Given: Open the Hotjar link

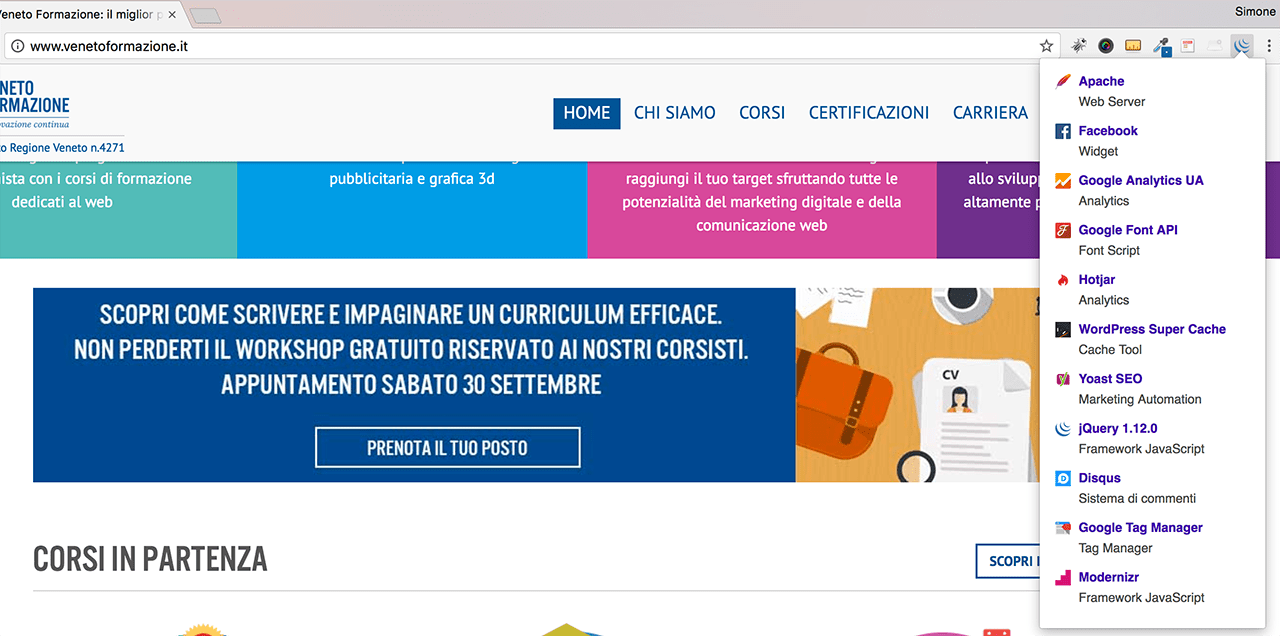Looking at the screenshot, I should point(1097,280).
